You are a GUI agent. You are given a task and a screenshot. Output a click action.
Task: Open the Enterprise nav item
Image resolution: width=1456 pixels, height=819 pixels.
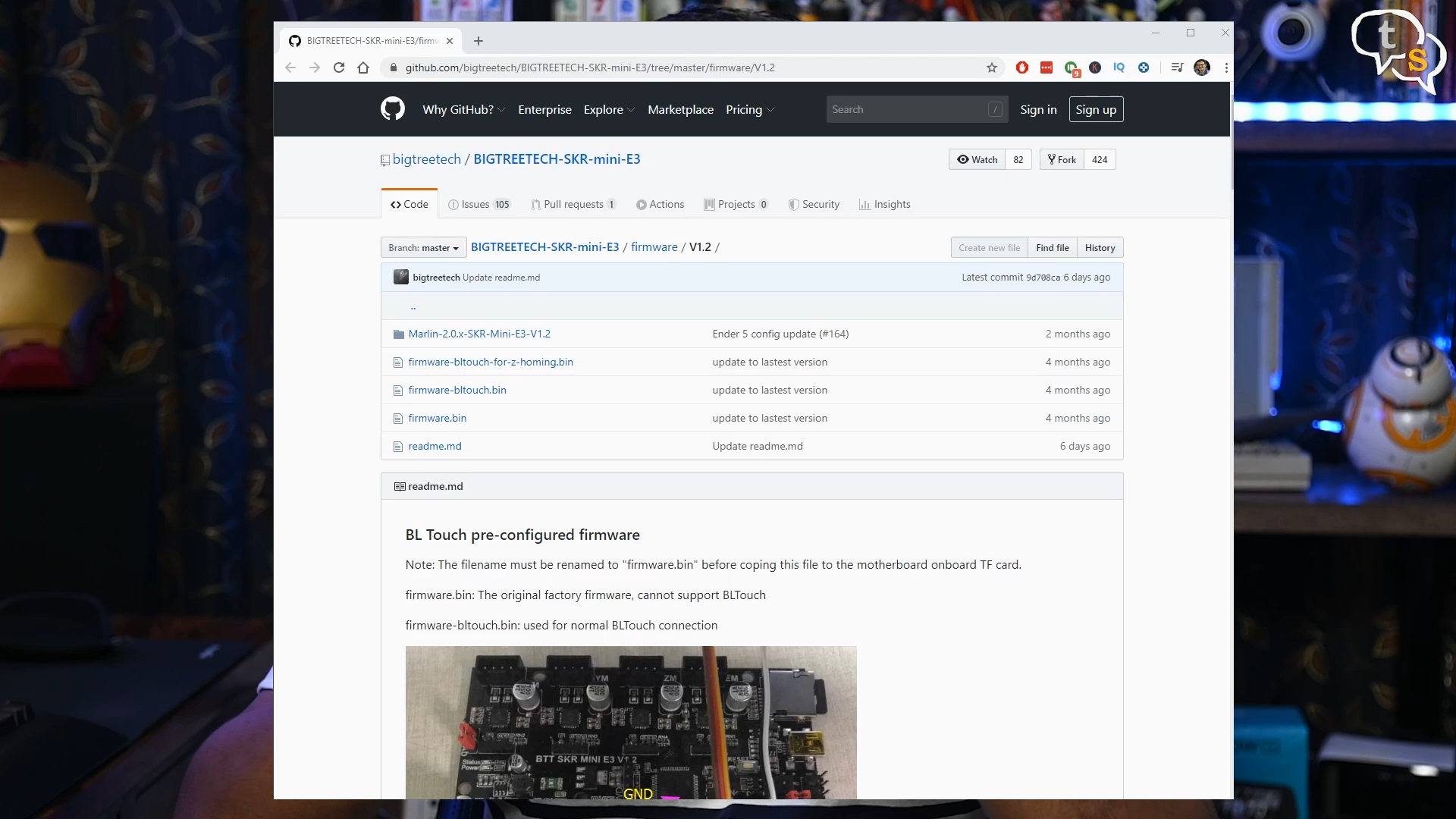coord(544,109)
